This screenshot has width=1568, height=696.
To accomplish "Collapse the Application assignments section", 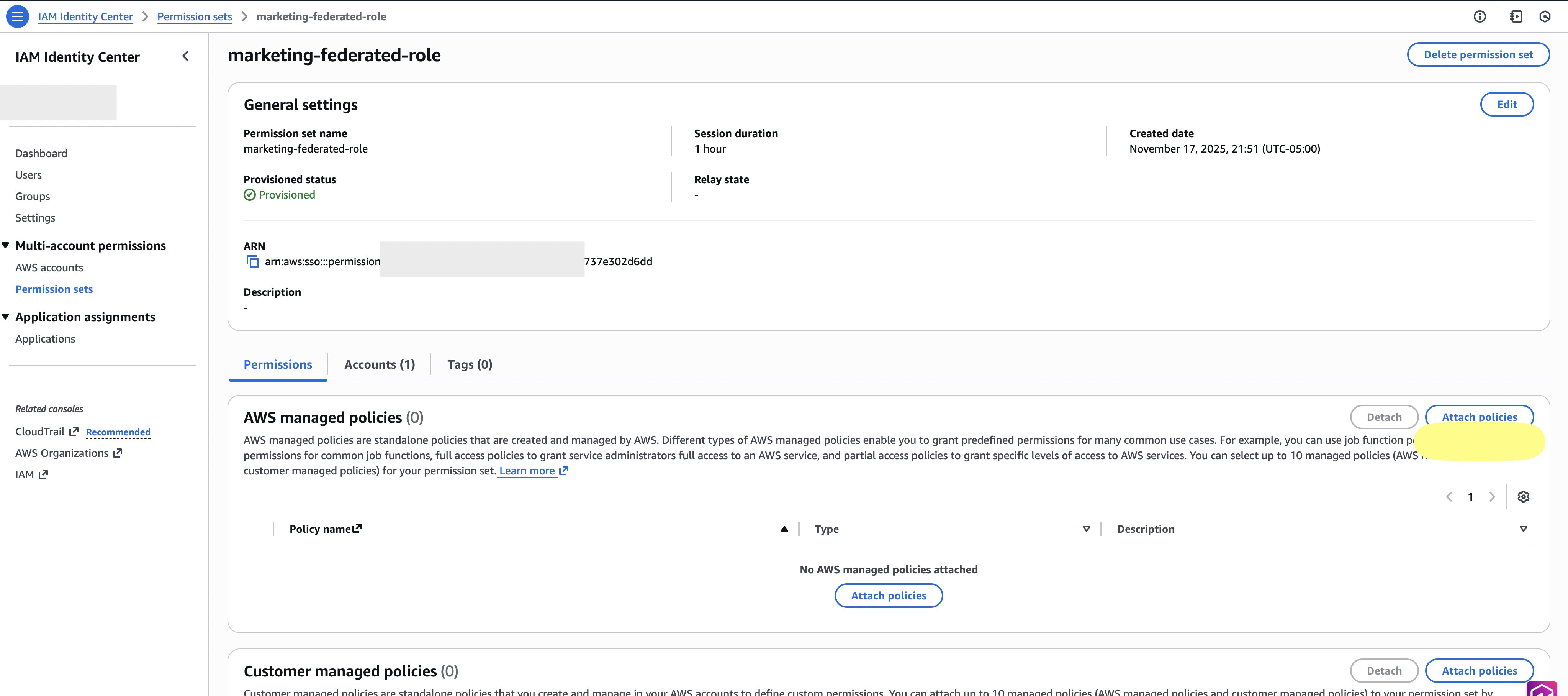I will 6,316.
